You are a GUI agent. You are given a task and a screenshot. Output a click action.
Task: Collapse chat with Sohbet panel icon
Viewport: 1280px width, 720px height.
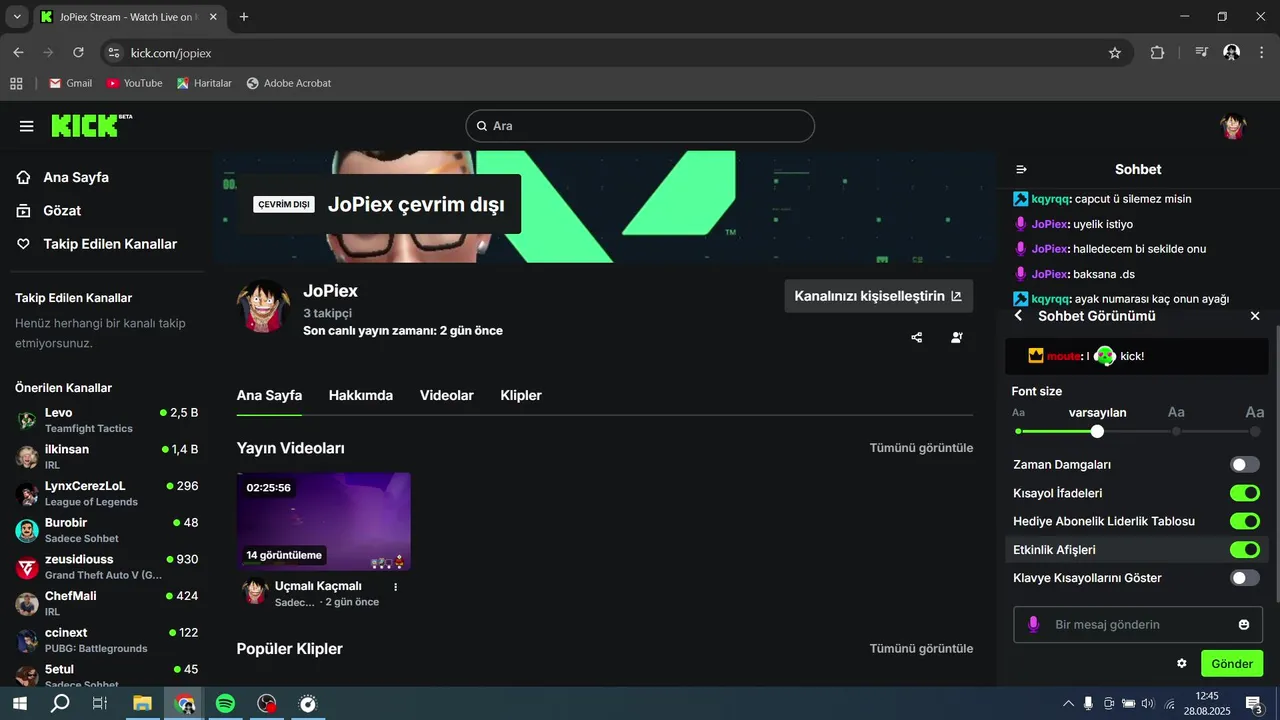tap(1021, 170)
